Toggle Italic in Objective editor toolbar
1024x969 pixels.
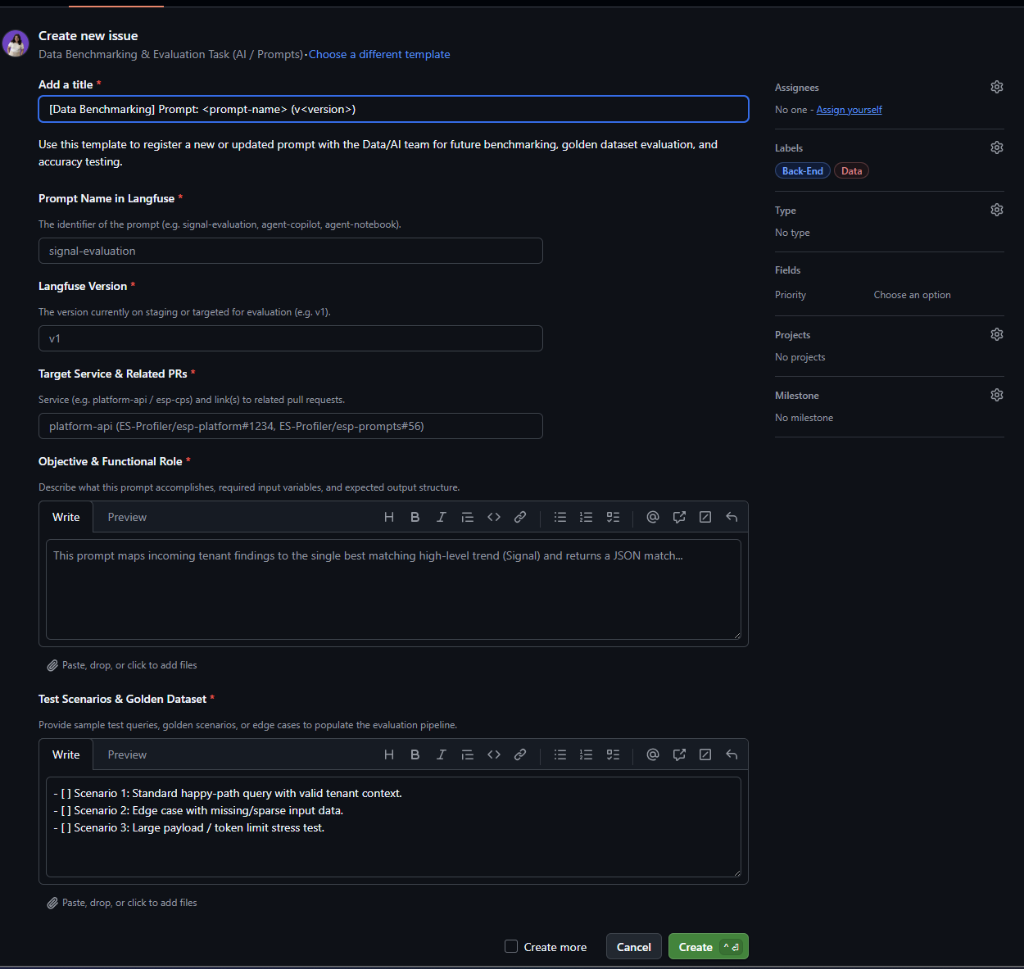click(441, 517)
